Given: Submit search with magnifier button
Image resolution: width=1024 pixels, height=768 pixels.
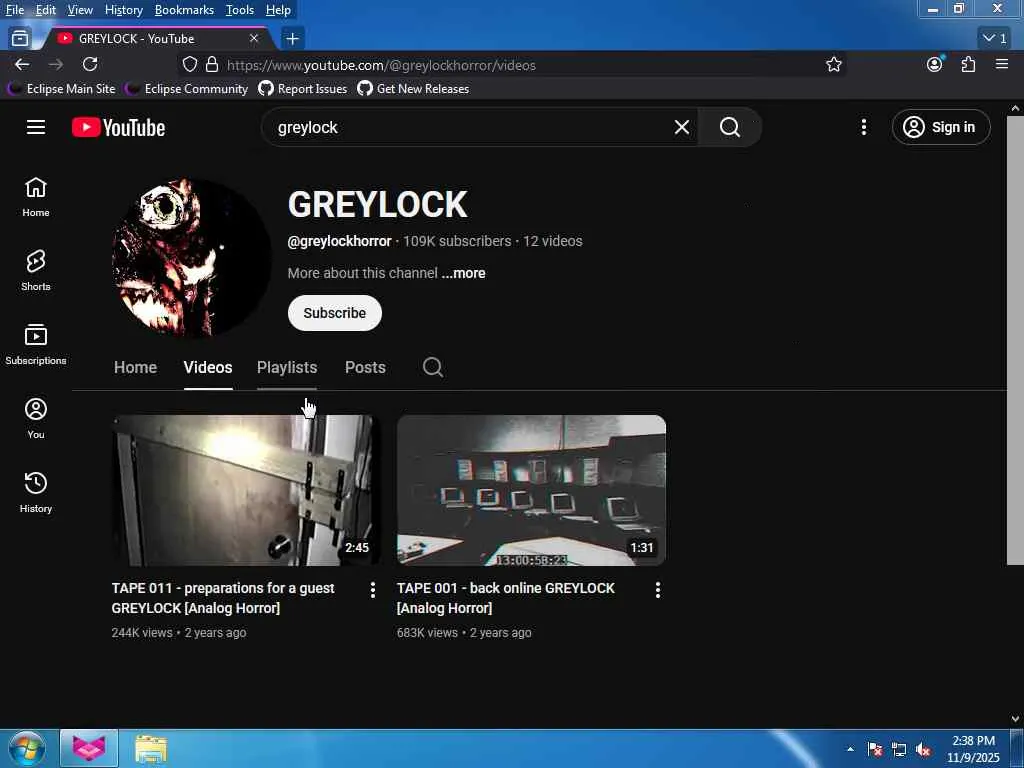Looking at the screenshot, I should 729,127.
